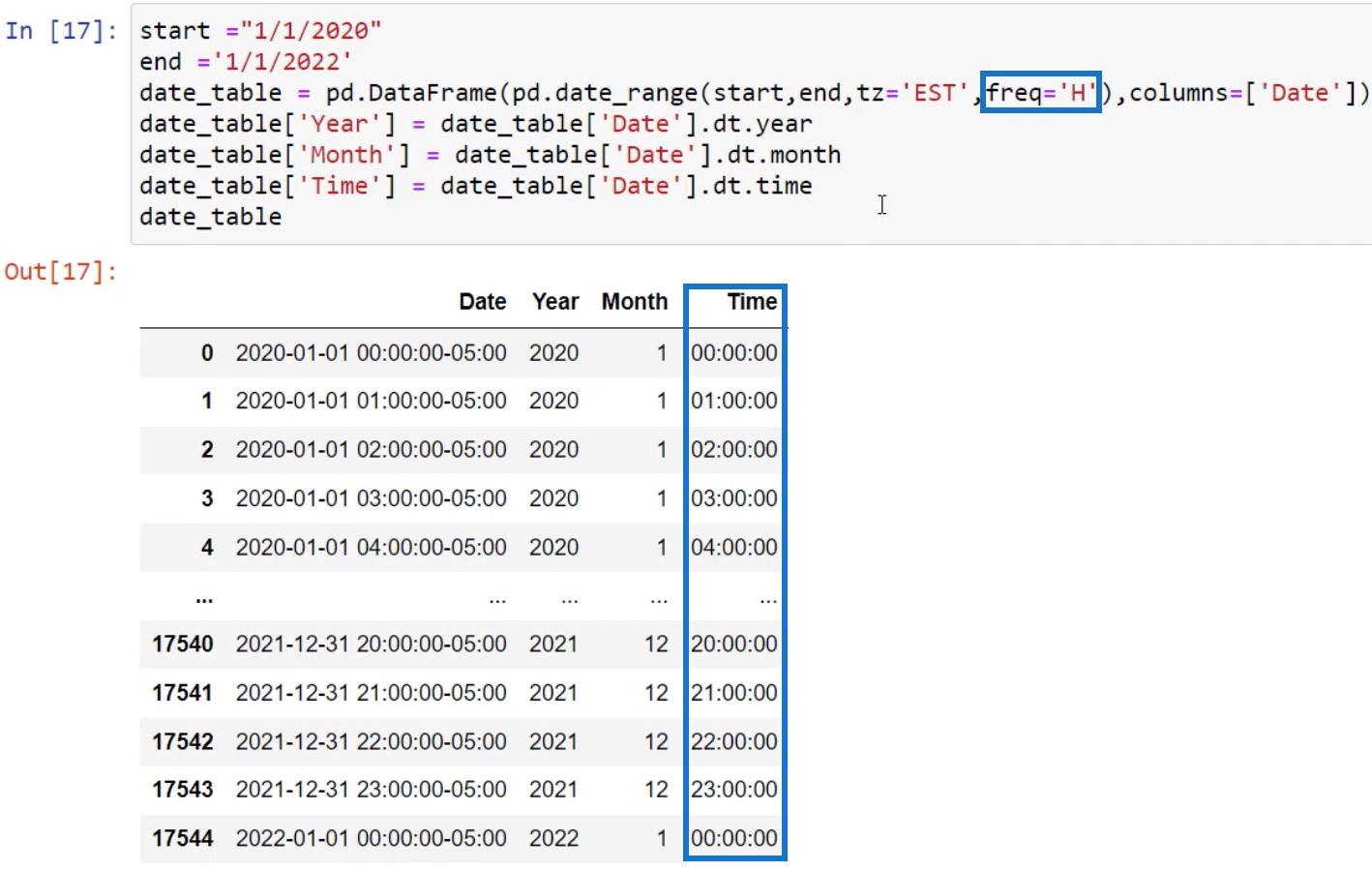
Task: Click Time cell 04:00:00
Action: (734, 548)
